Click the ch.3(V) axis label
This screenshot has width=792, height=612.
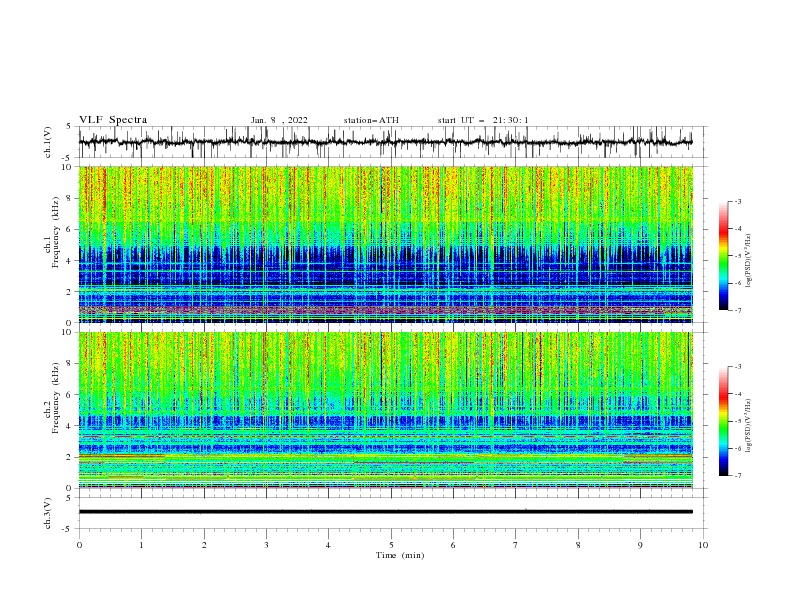point(48,513)
